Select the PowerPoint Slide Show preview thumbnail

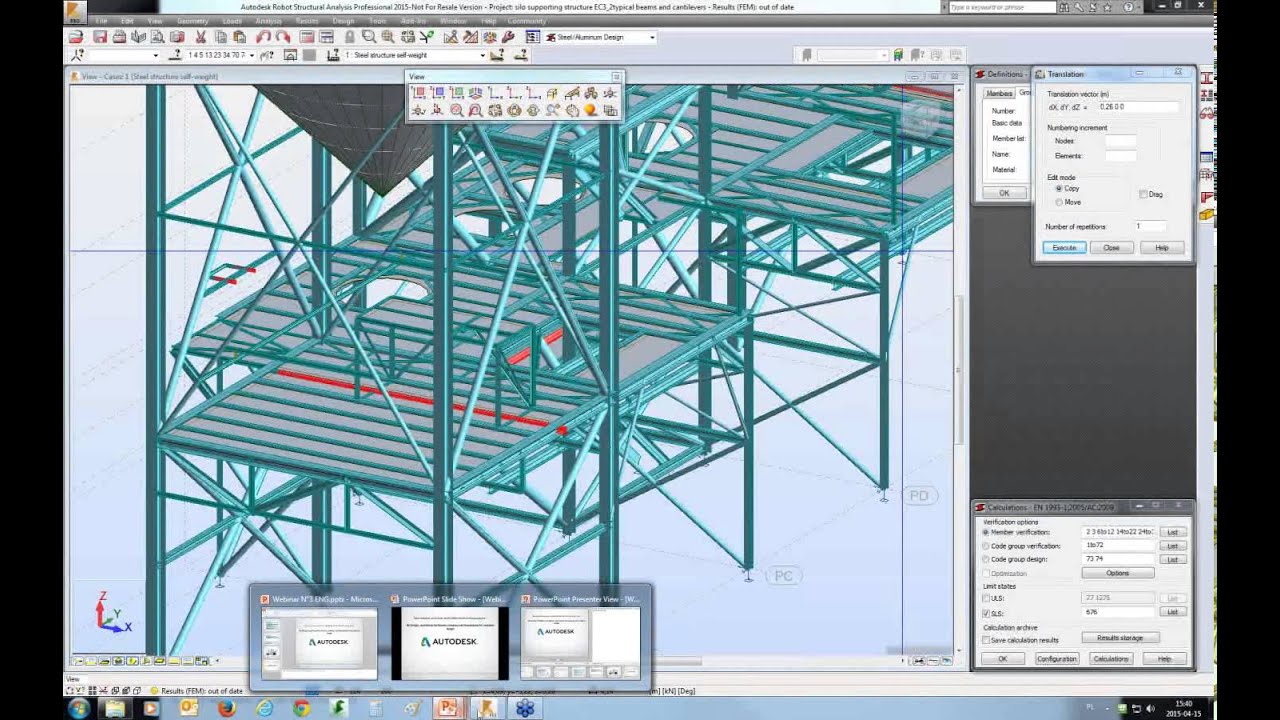449,641
